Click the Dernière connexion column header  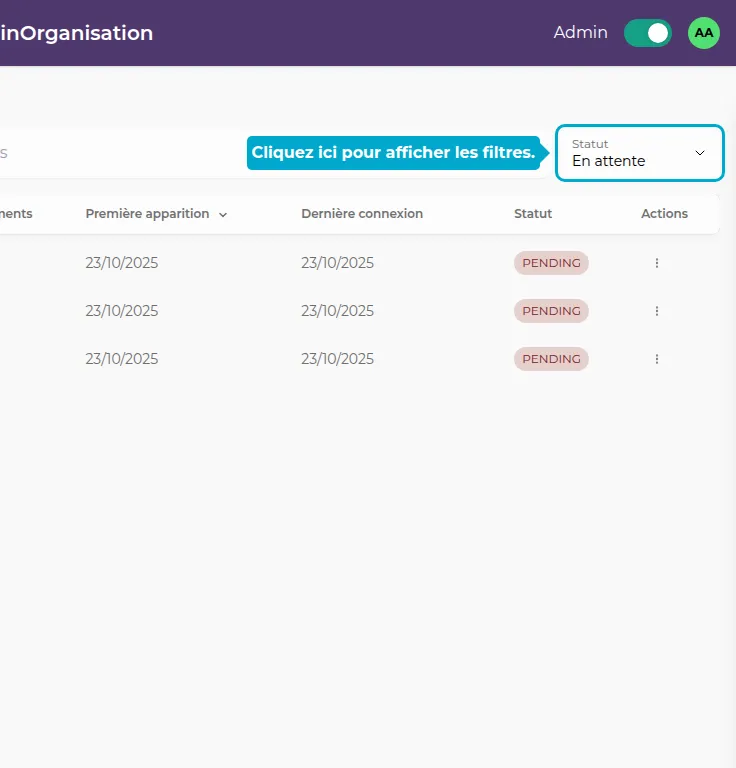point(362,214)
